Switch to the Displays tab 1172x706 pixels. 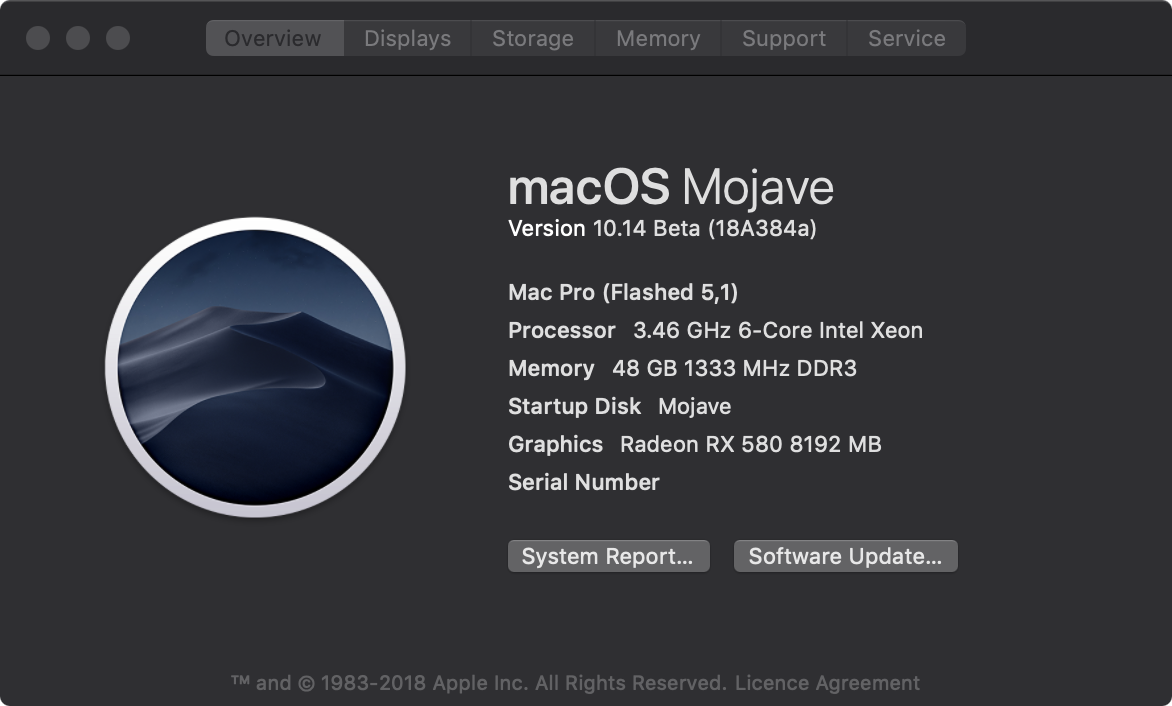[x=407, y=39]
